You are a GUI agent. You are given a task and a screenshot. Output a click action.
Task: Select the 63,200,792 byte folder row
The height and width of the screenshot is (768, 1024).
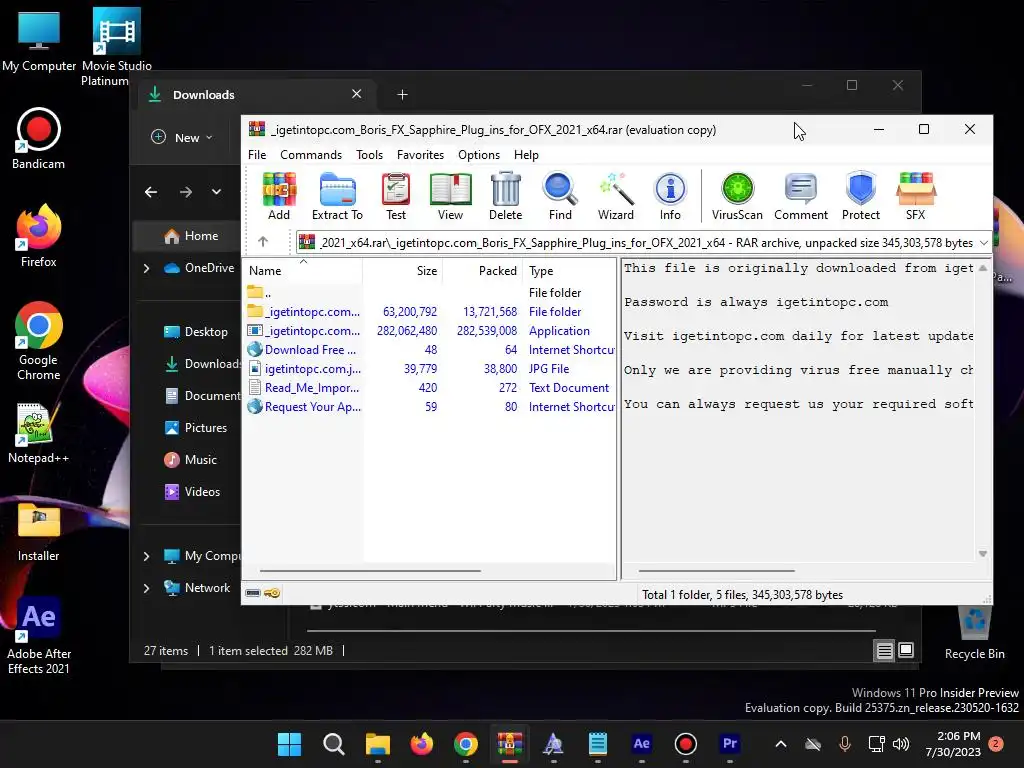click(x=430, y=312)
